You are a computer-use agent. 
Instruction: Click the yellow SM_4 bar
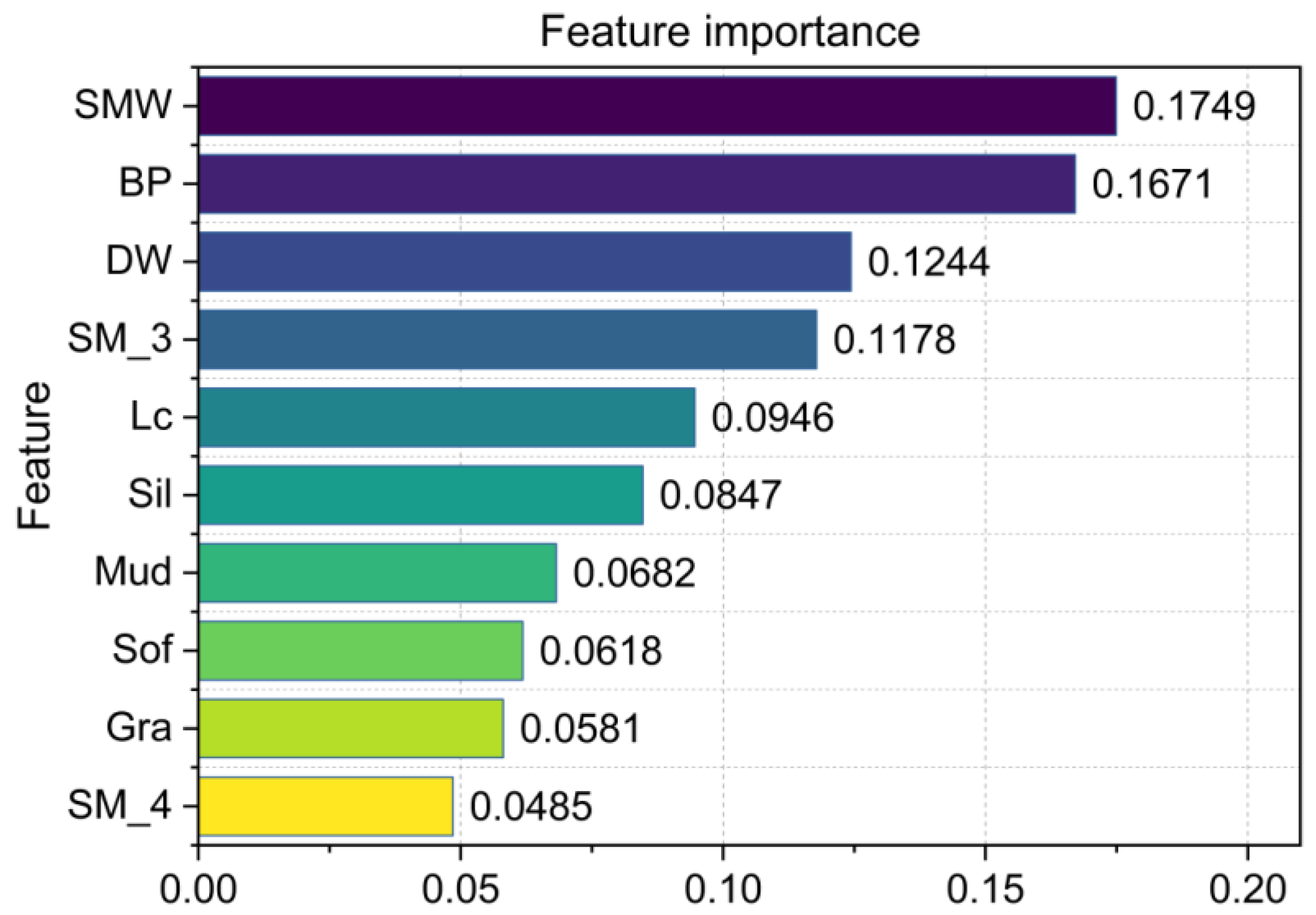326,806
